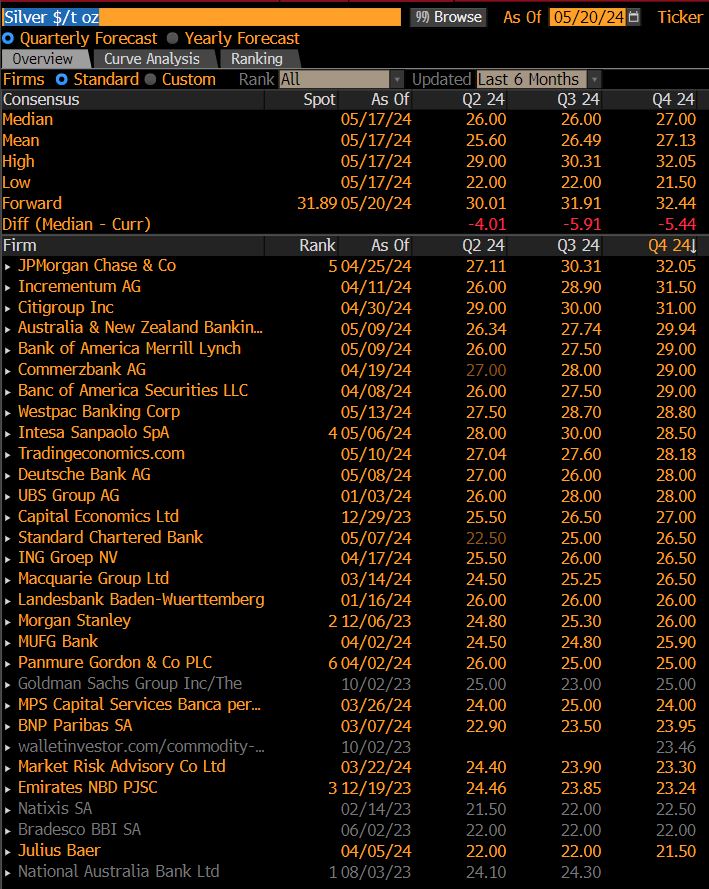
Task: Sort by the Q4 24 firm column header
Action: (x=672, y=245)
